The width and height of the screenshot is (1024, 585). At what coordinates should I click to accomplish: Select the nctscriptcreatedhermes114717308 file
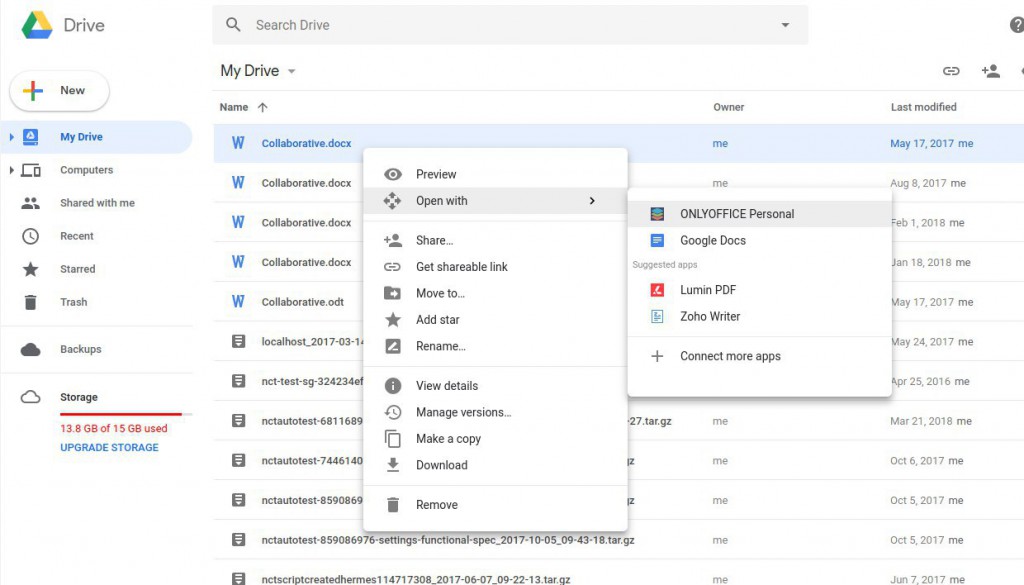pos(416,580)
